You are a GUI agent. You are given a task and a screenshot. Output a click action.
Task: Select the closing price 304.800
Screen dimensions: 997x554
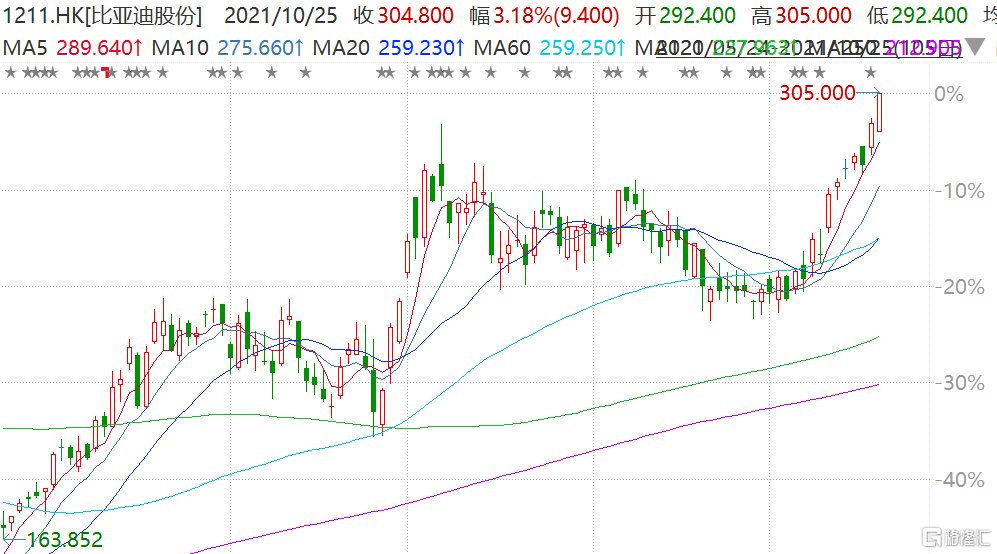415,15
